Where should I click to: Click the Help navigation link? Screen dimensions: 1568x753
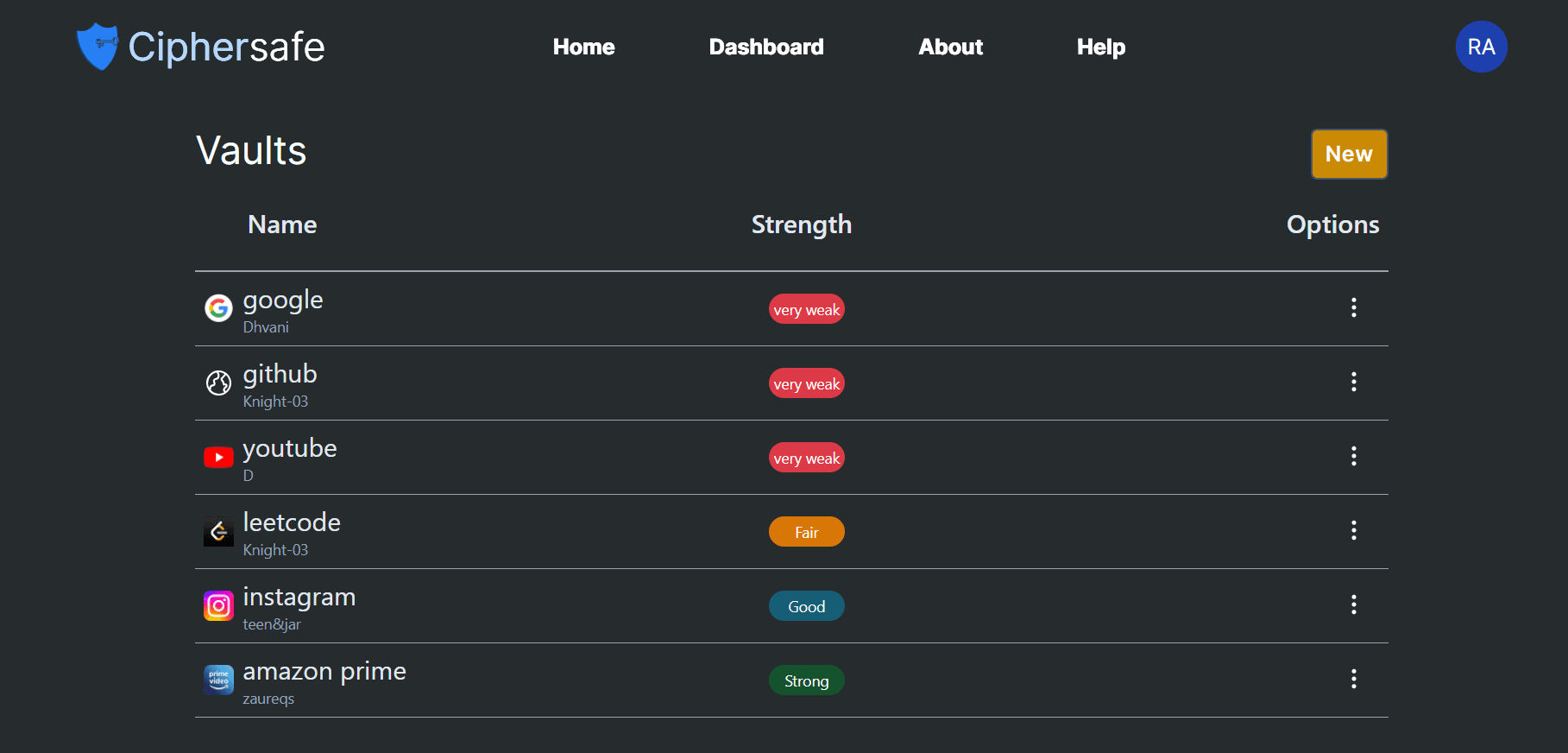click(x=1100, y=47)
